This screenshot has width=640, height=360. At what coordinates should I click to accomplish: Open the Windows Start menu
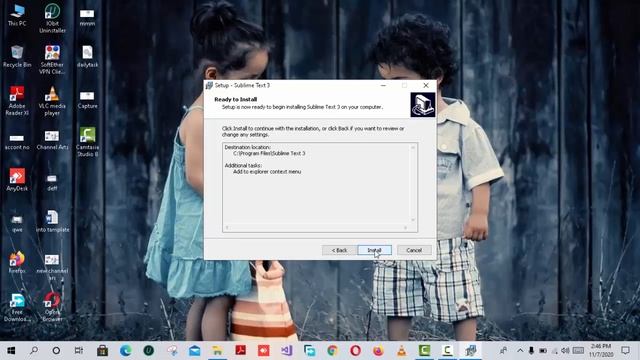click(x=11, y=350)
